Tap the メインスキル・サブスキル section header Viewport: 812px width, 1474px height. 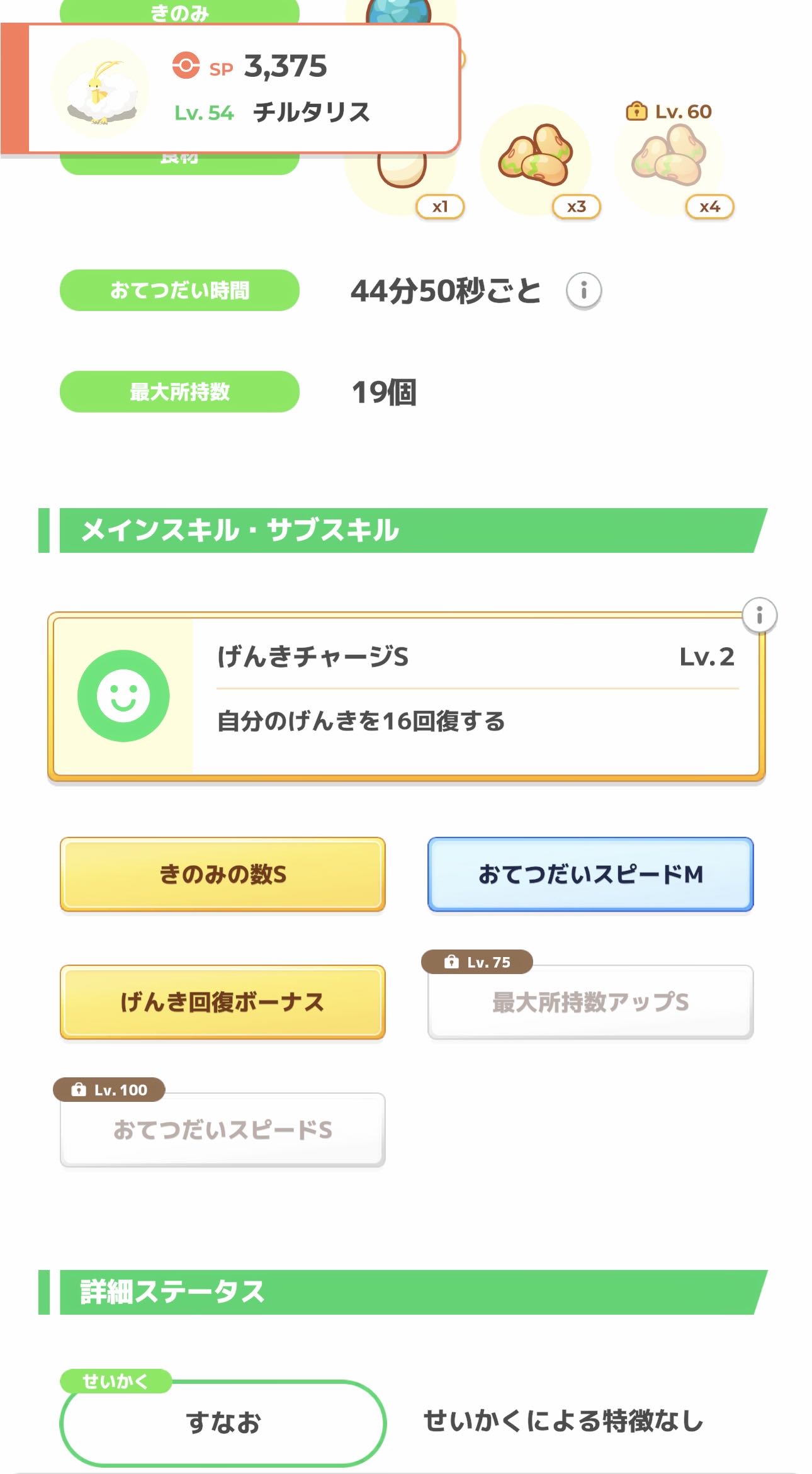pyautogui.click(x=403, y=530)
